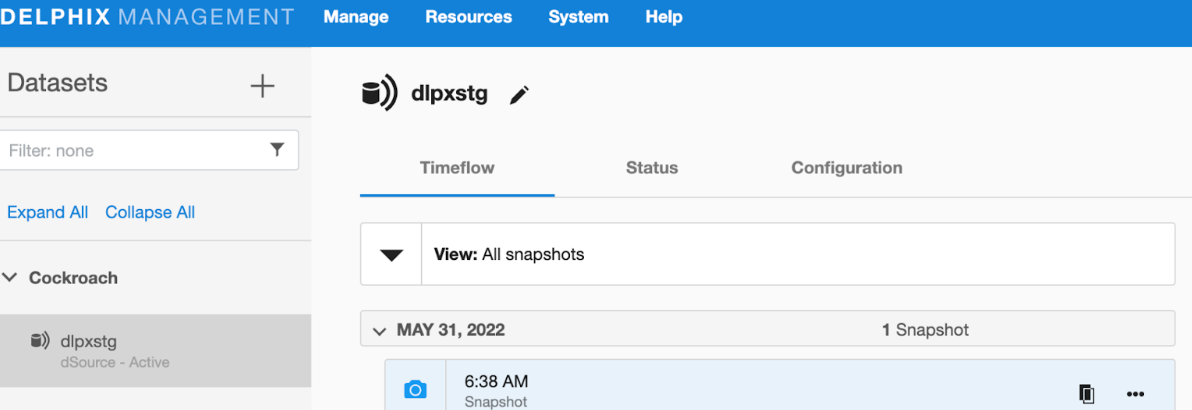Screen dimensions: 1192x410
Task: Click the pencil icon to rename dlpxstg
Action: [519, 95]
